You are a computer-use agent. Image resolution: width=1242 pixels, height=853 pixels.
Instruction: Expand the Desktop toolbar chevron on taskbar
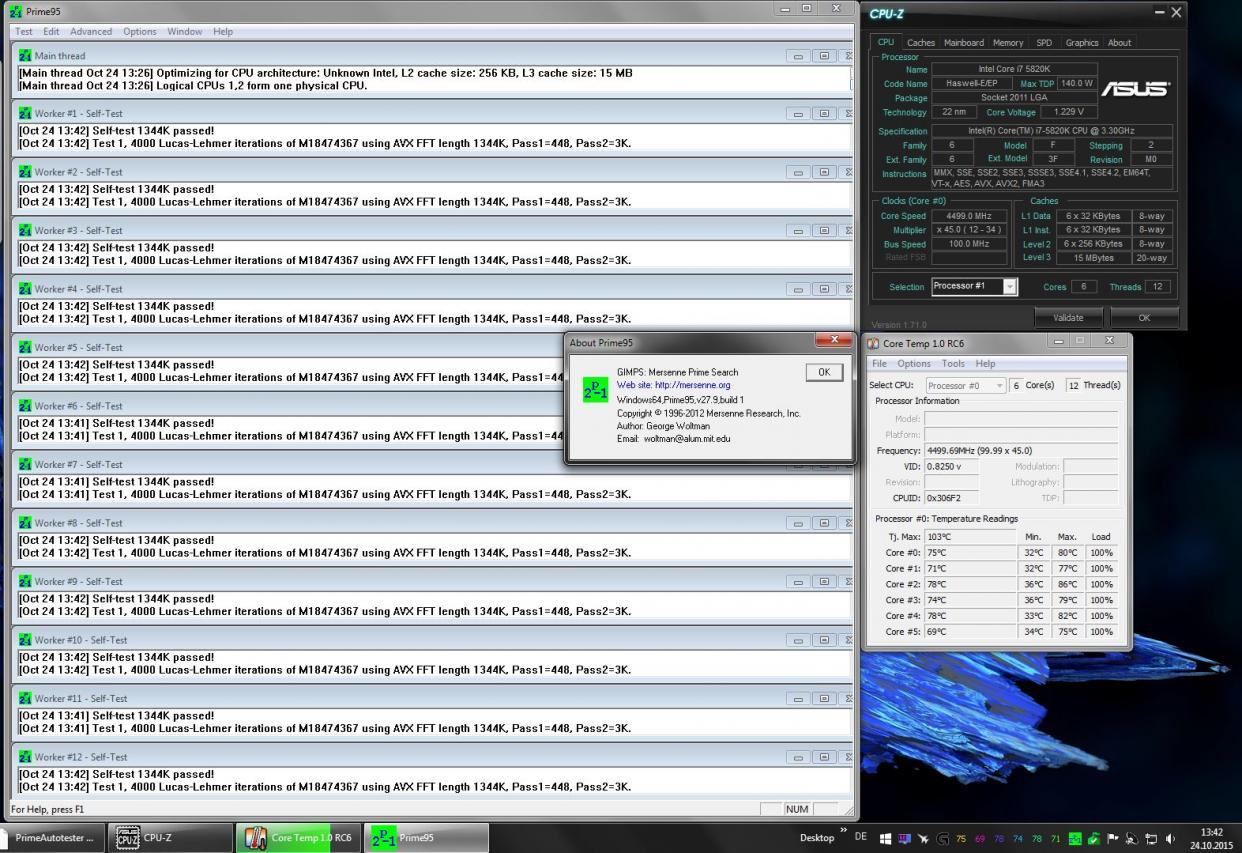point(843,831)
